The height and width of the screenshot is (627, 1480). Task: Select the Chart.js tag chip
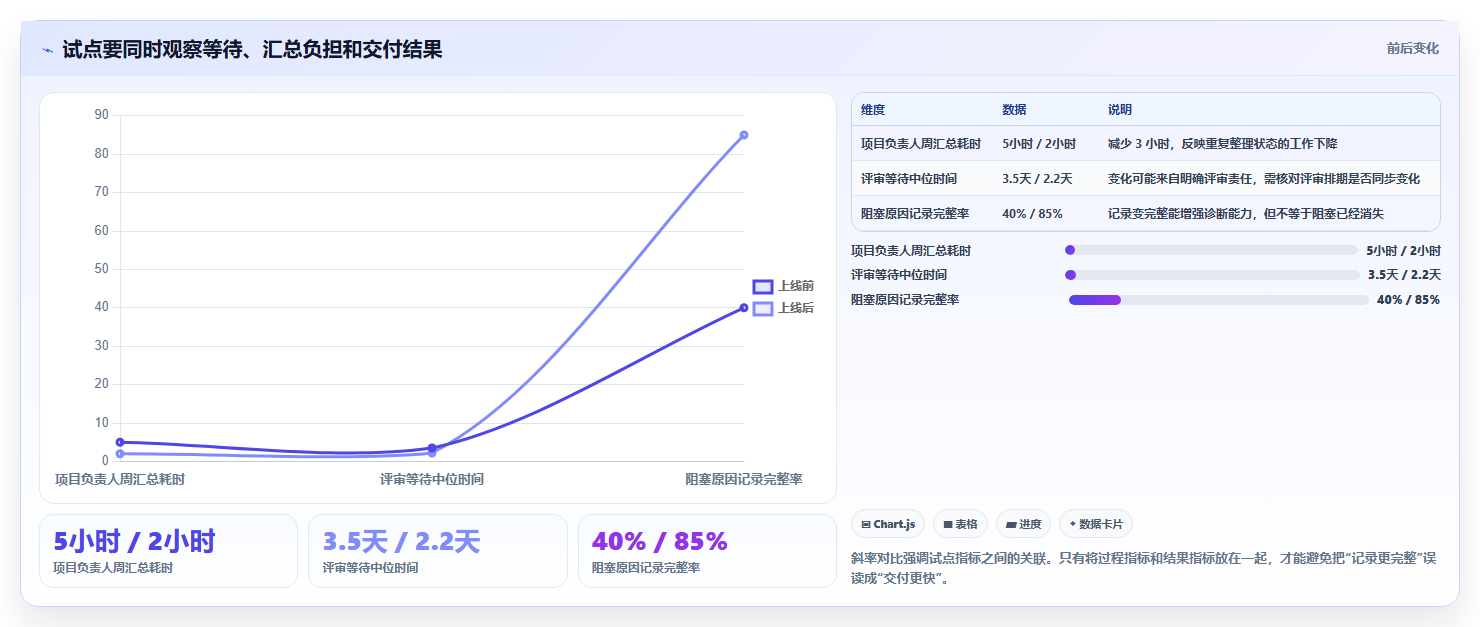[888, 524]
